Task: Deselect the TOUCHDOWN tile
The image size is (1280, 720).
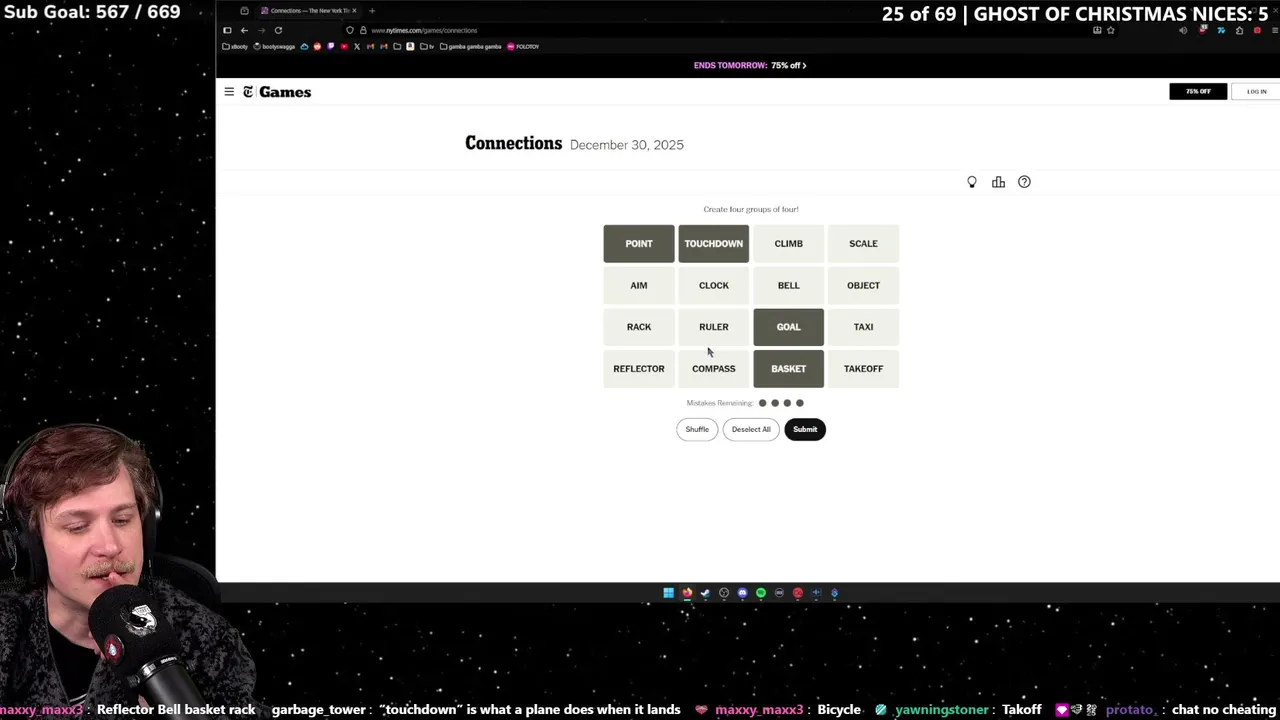Action: [714, 244]
